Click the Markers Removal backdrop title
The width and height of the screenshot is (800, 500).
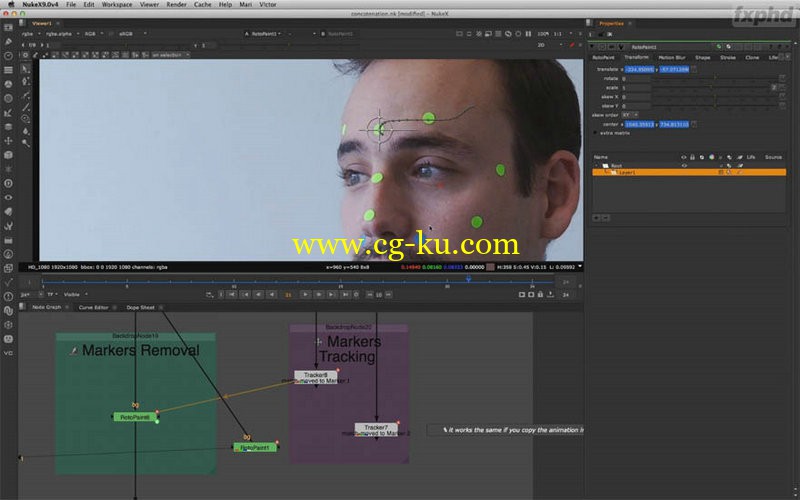140,351
